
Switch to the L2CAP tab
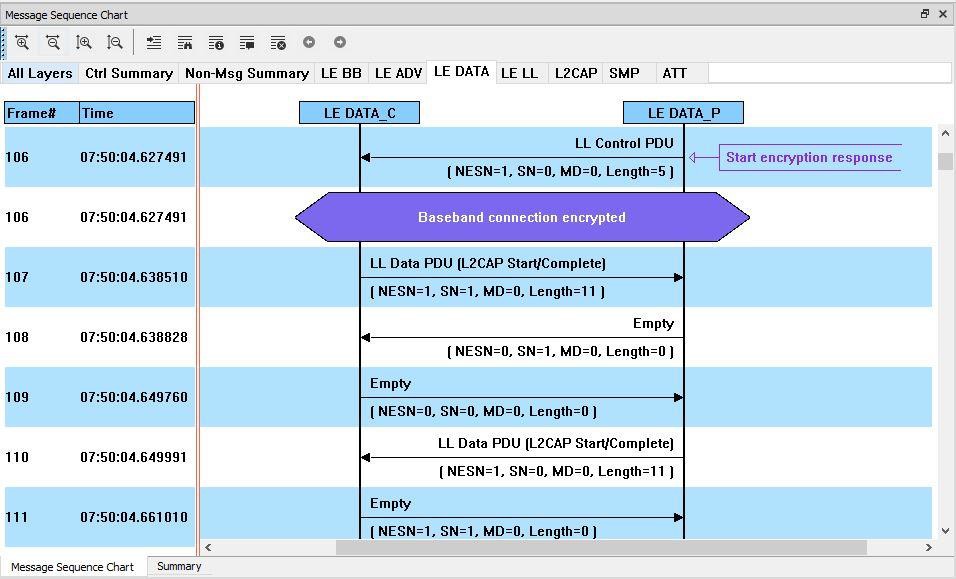[x=576, y=73]
